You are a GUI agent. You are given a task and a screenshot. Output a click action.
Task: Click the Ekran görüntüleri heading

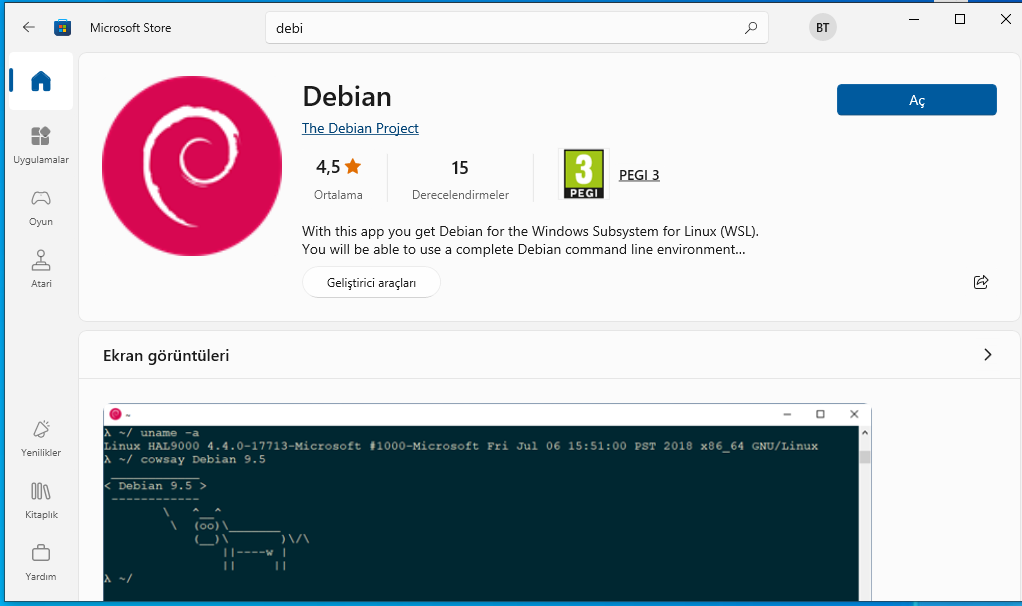coord(166,356)
